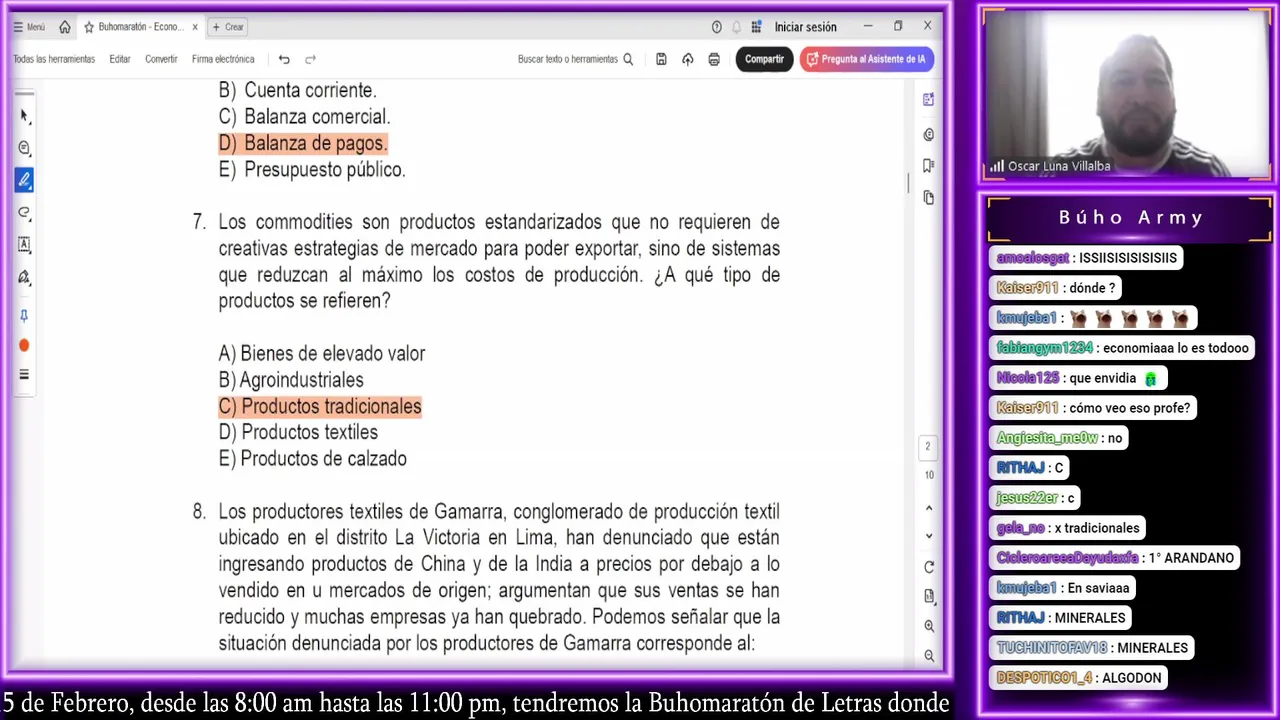The image size is (1280, 720).
Task: Choose the add comment tool
Action: [x=24, y=148]
